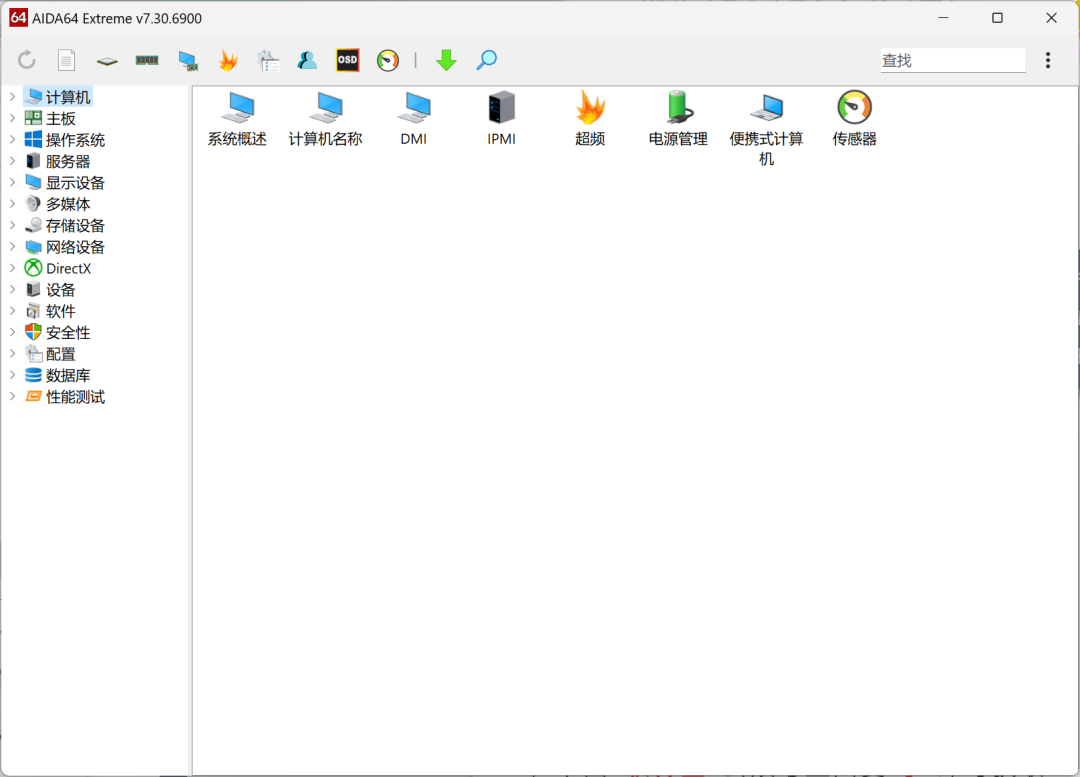1080x777 pixels.
Task: Expand the DirectX tree node
Action: [12, 268]
